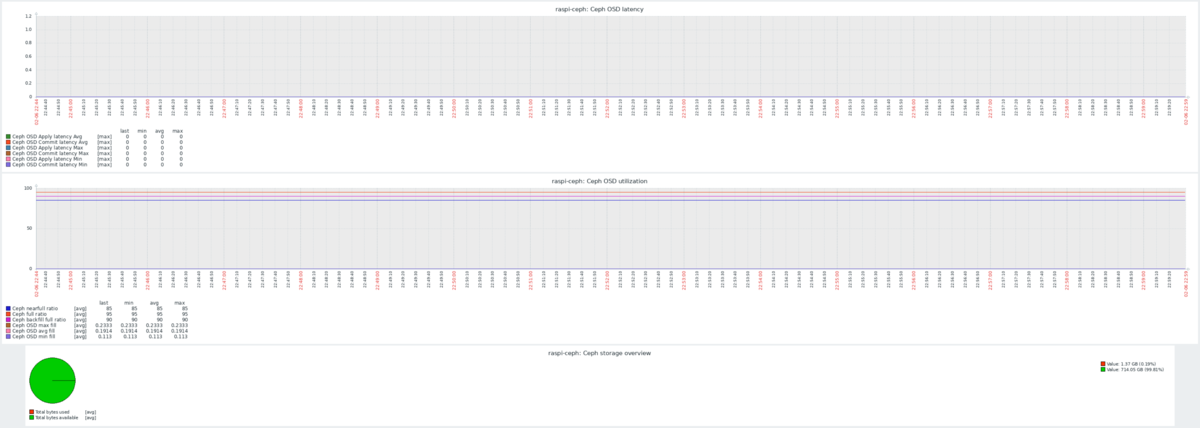Click the 100 label on the utilization graph y-axis
The image size is (1200, 428).
28,188
